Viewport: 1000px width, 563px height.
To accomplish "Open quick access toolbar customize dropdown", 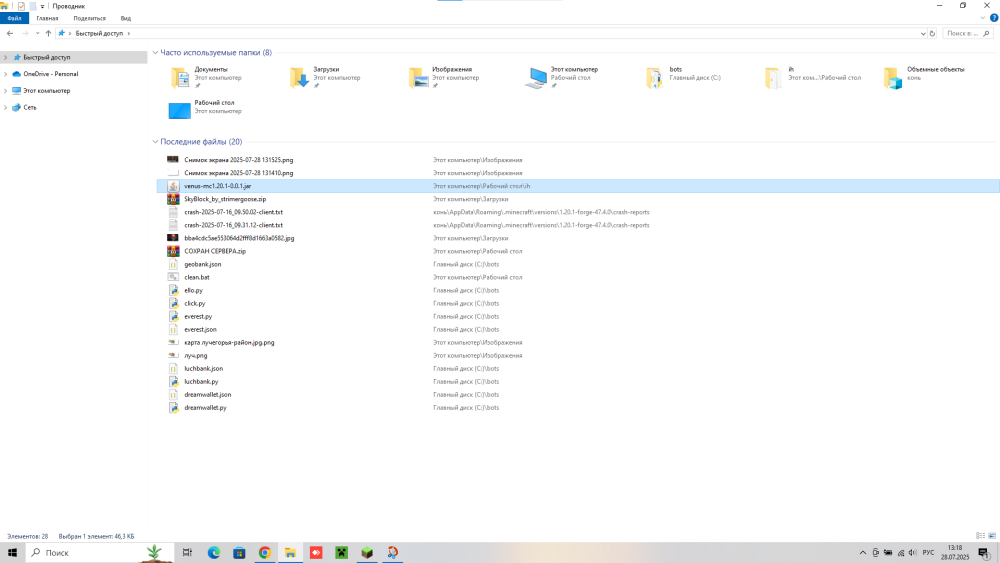I will click(42, 6).
